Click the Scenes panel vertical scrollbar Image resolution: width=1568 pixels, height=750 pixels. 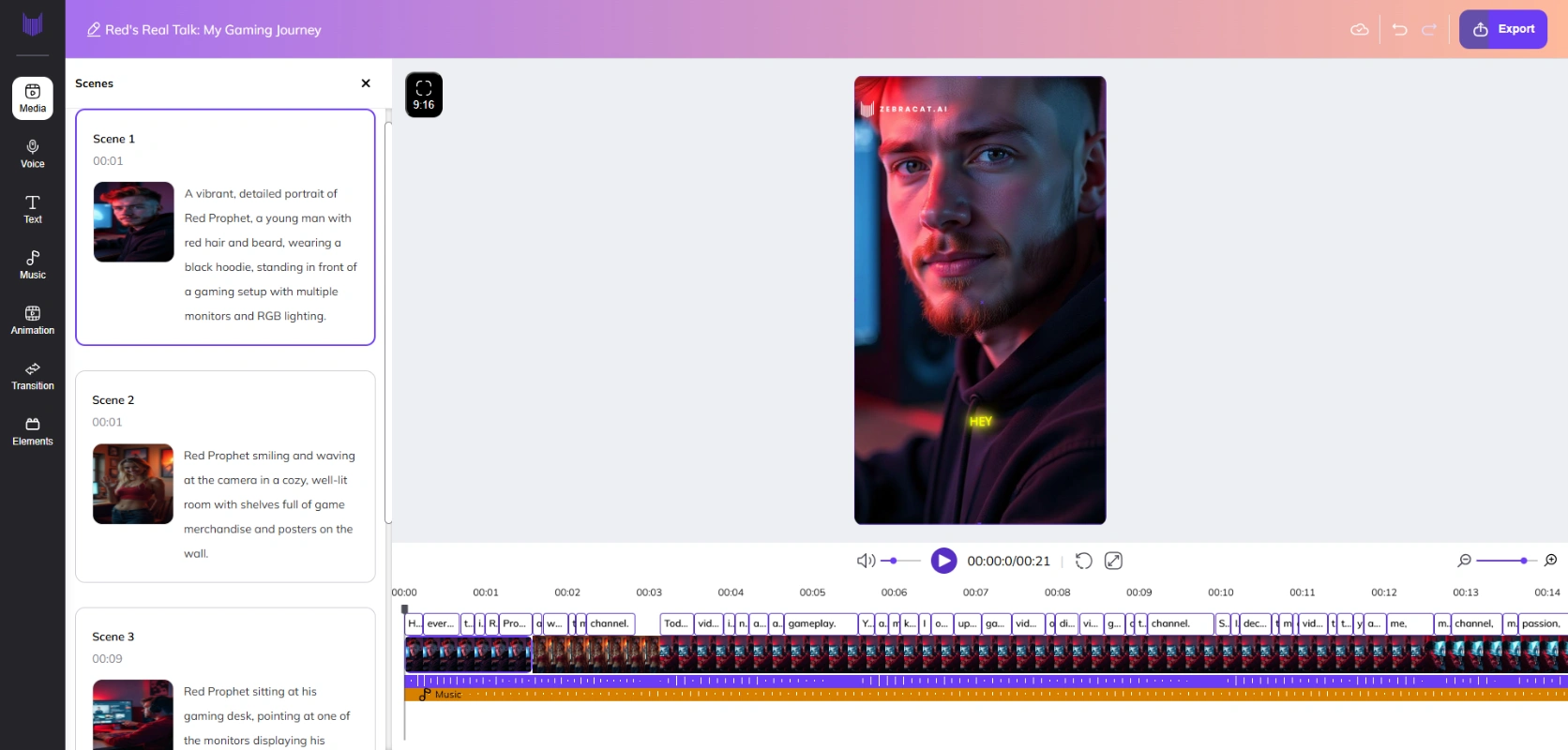pos(388,322)
